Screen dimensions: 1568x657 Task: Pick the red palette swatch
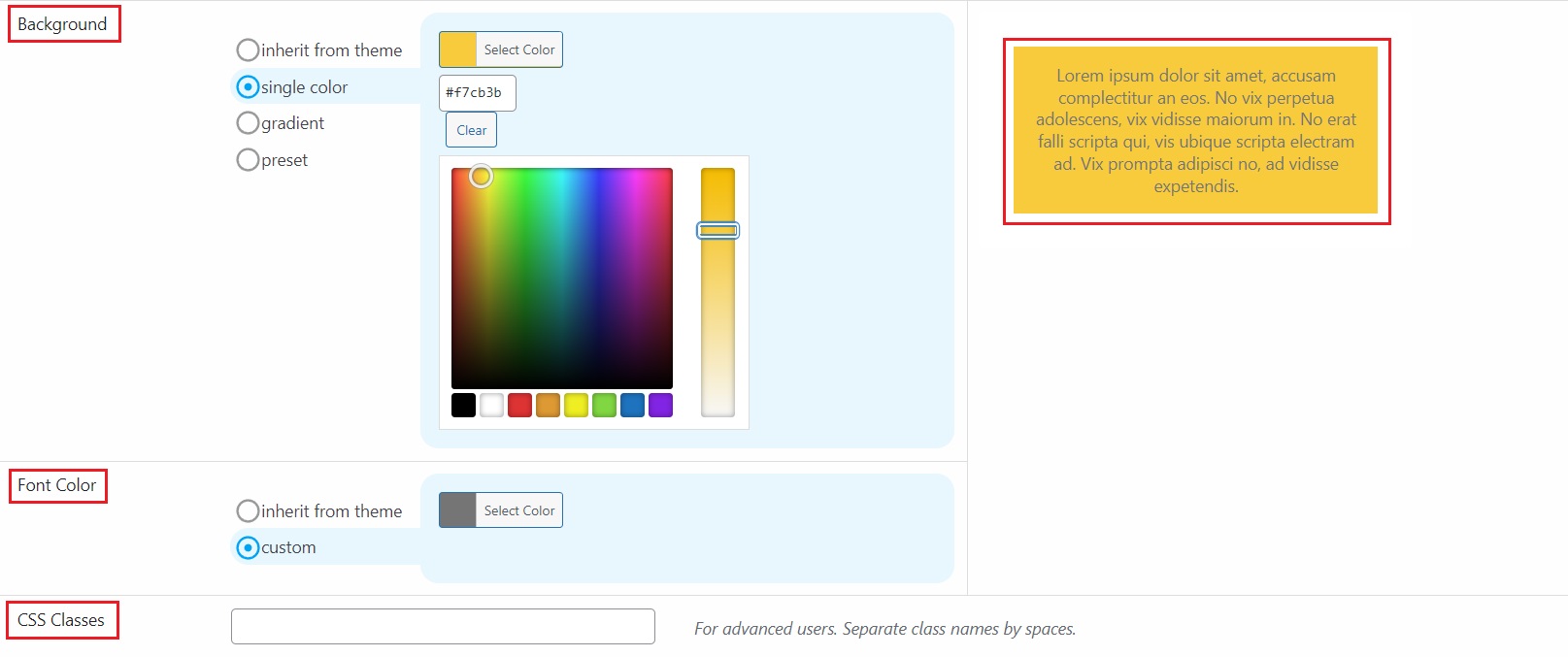pos(519,405)
